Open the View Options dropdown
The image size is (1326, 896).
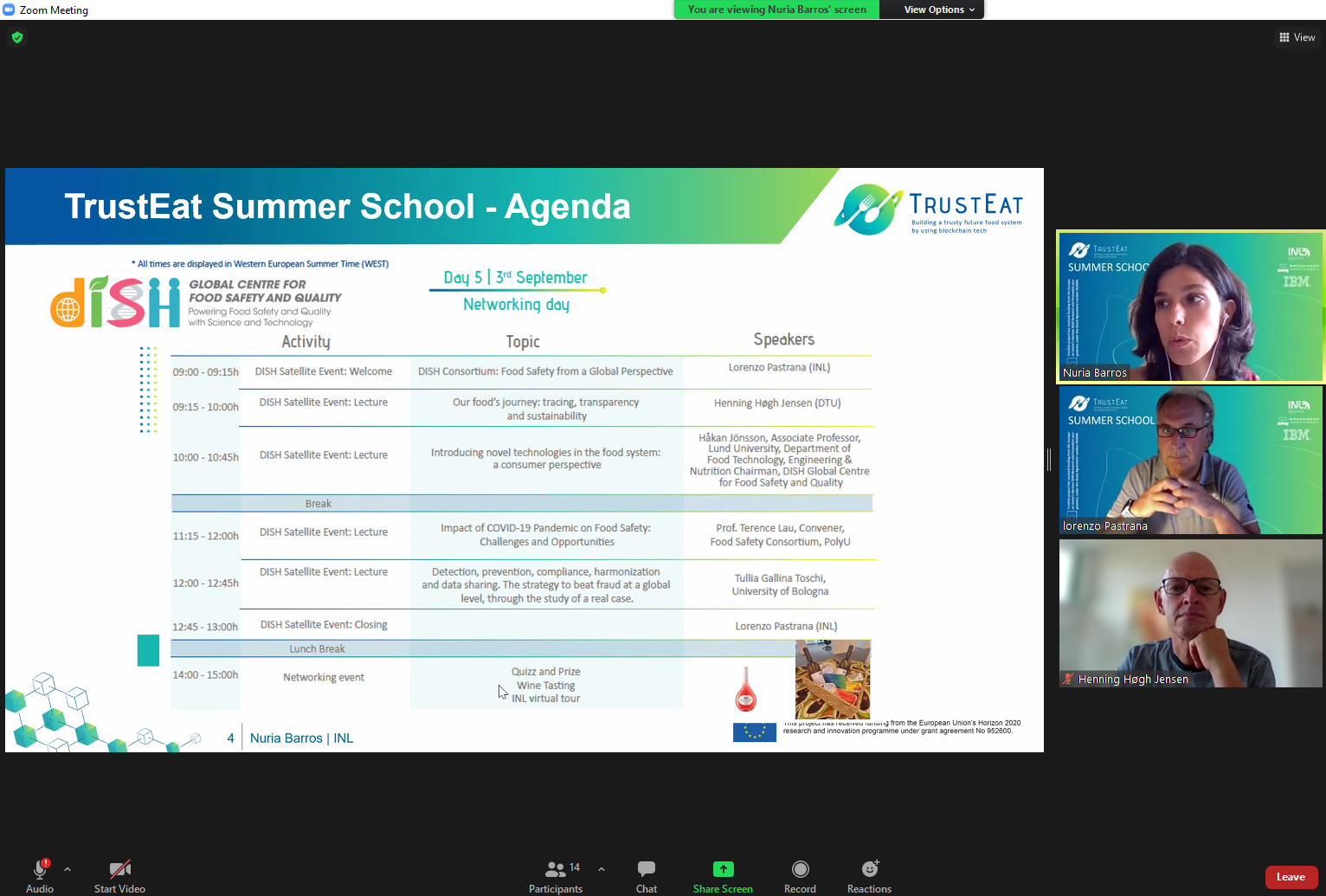pos(939,10)
